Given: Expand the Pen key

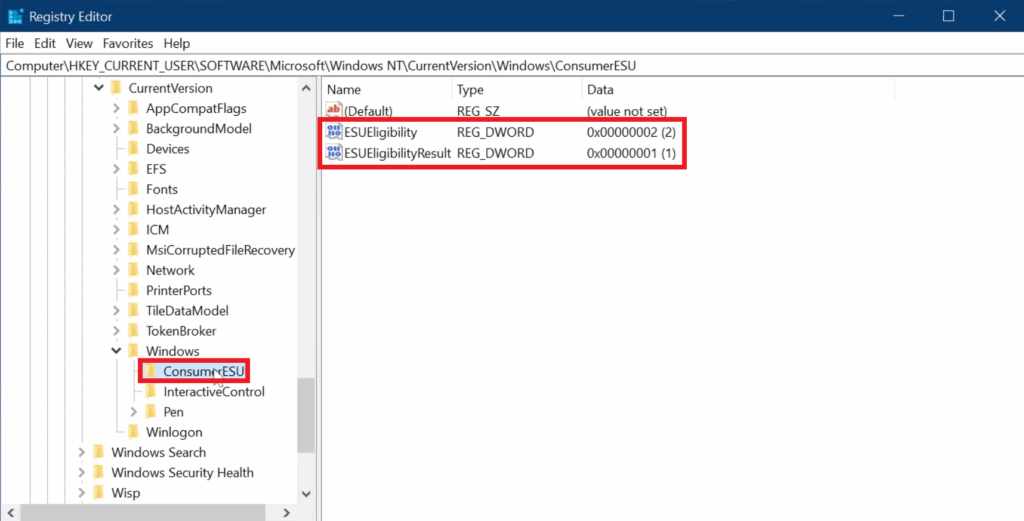Looking at the screenshot, I should [135, 412].
